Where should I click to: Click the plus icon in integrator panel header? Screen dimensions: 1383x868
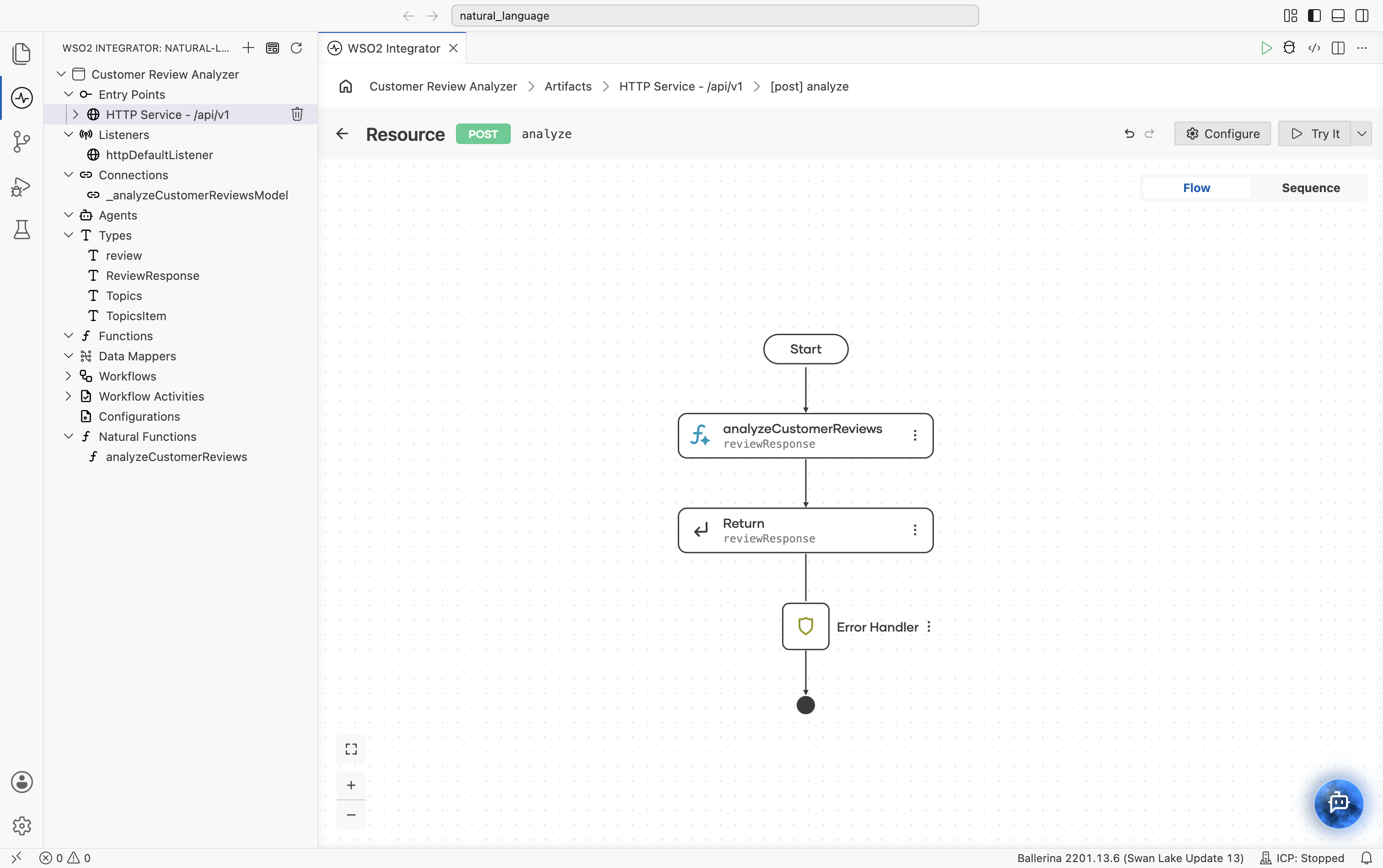point(248,48)
